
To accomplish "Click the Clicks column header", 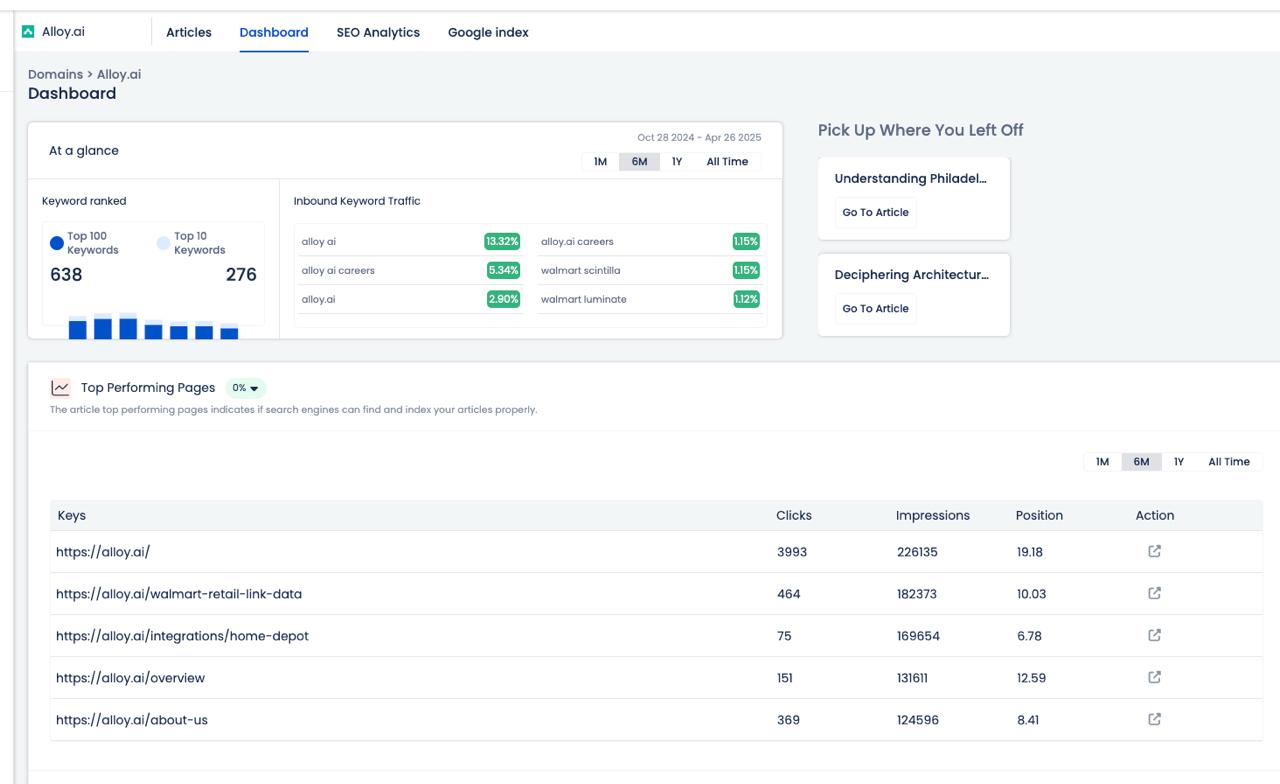I will (794, 515).
